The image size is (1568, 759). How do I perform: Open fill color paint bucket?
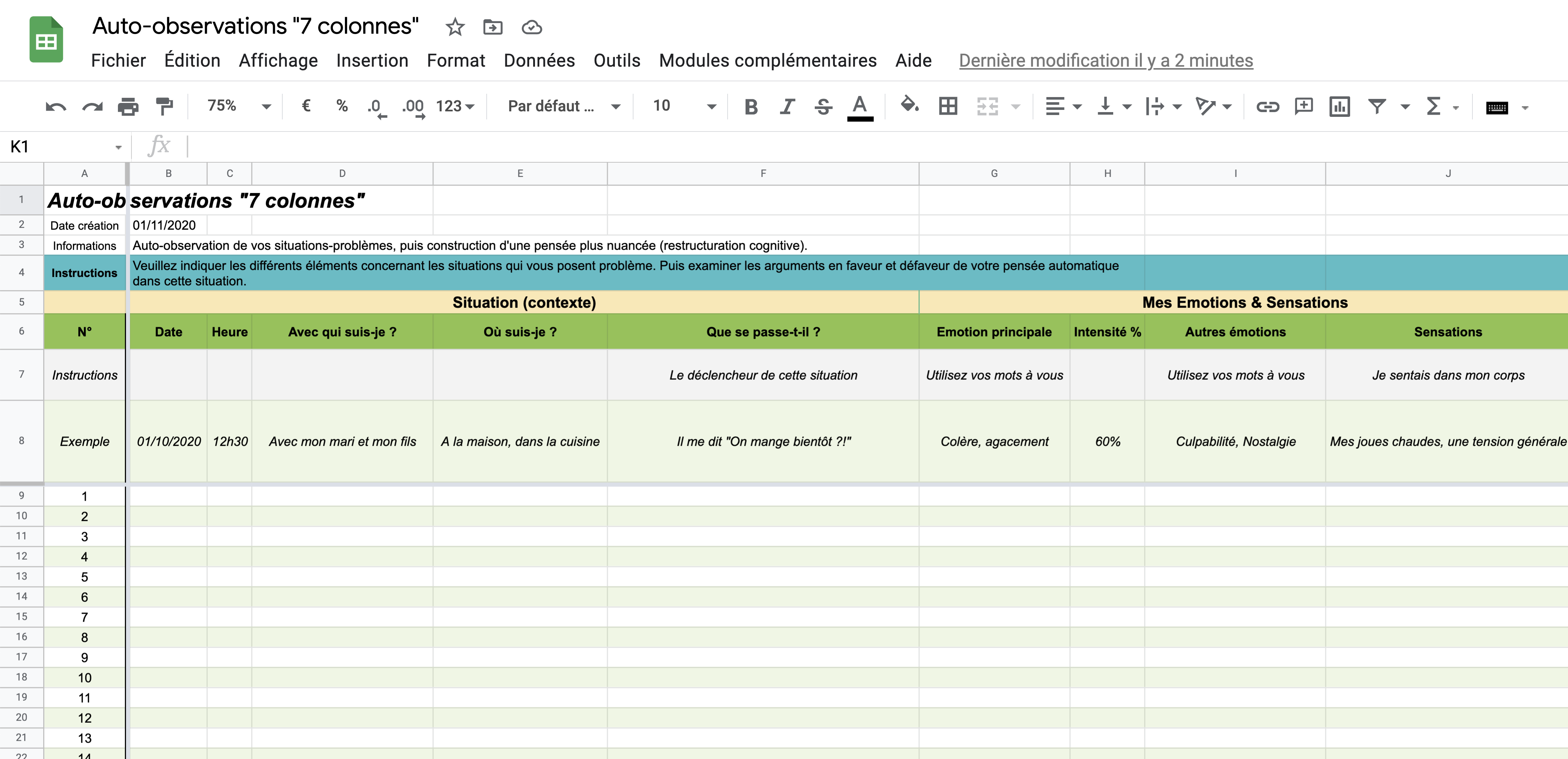tap(909, 105)
